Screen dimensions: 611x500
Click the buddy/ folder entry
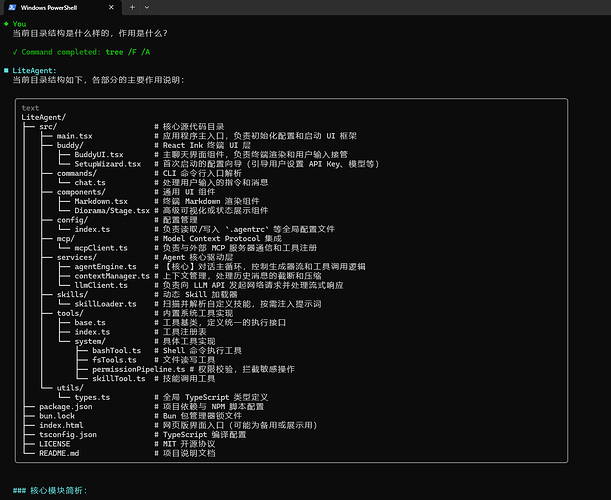pos(70,145)
